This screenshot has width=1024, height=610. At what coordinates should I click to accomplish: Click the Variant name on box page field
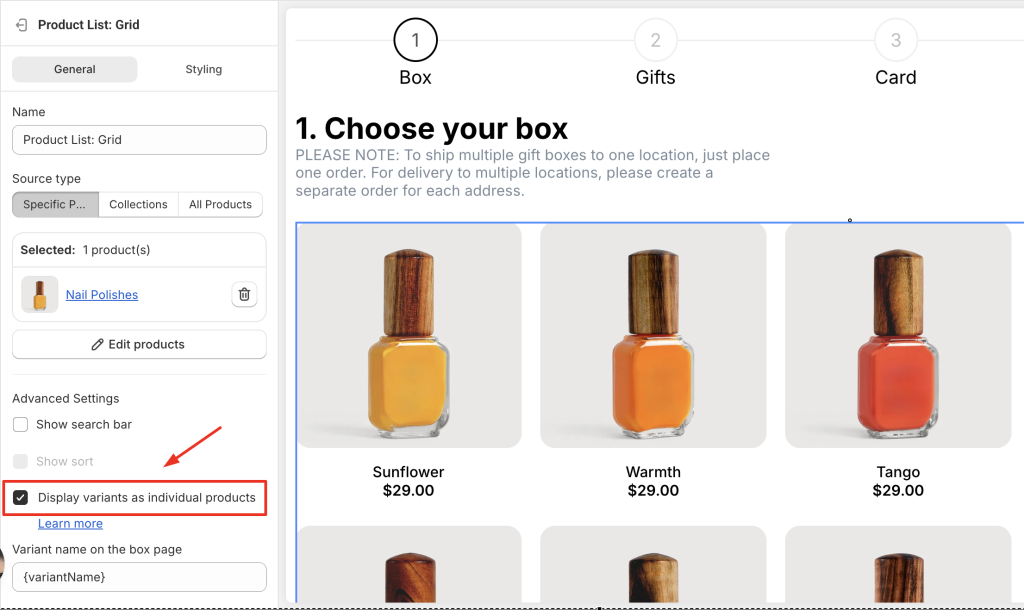(x=139, y=577)
